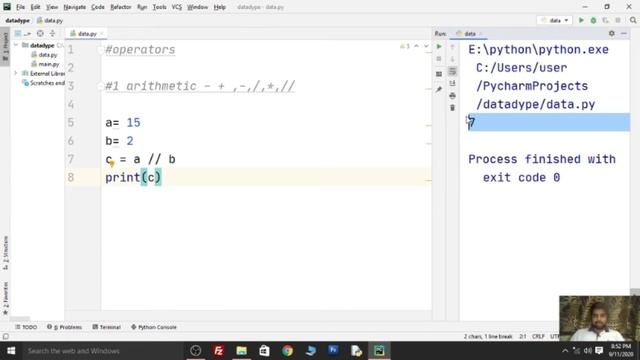Open the Run menu
The image size is (640, 360).
[142, 7]
